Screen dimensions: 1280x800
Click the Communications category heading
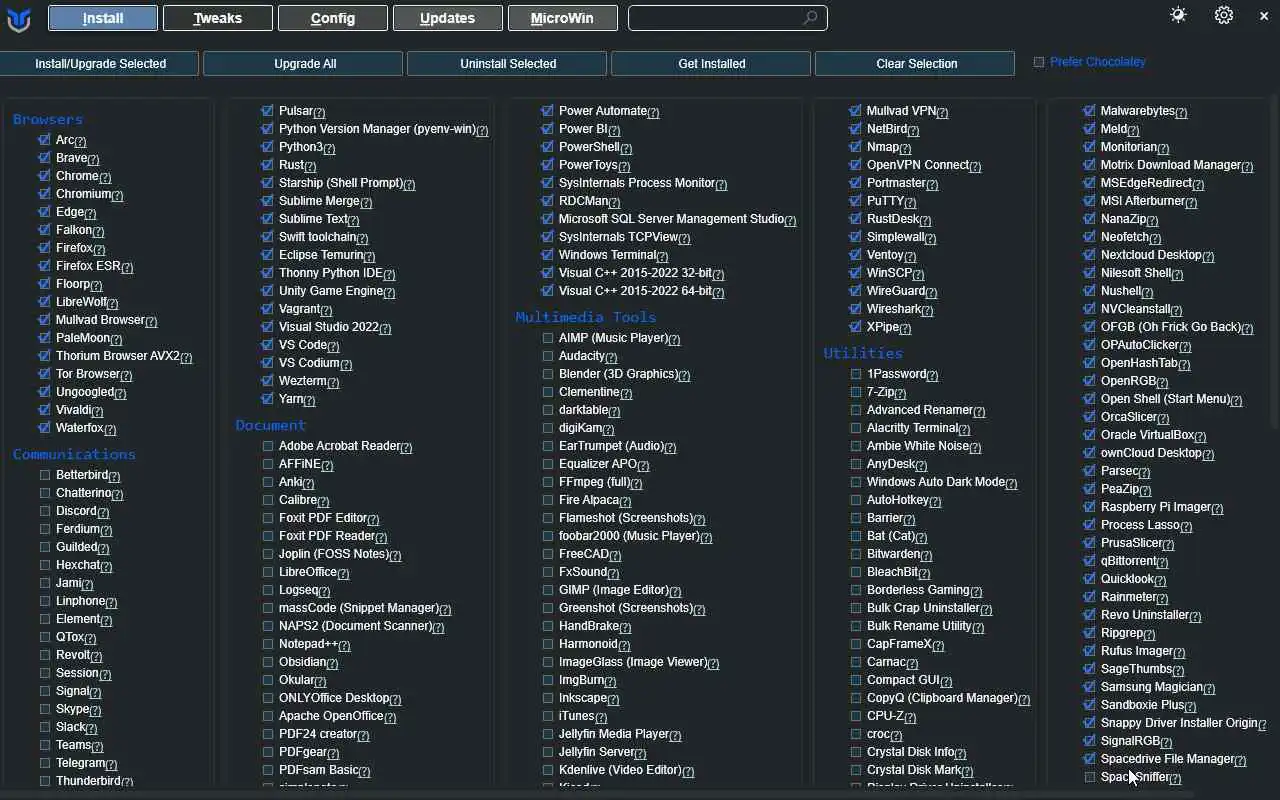pos(74,454)
